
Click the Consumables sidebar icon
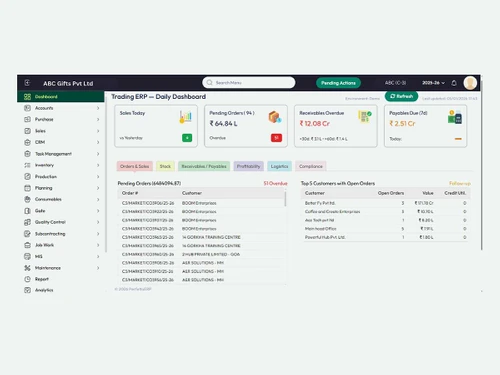pyautogui.click(x=27, y=199)
